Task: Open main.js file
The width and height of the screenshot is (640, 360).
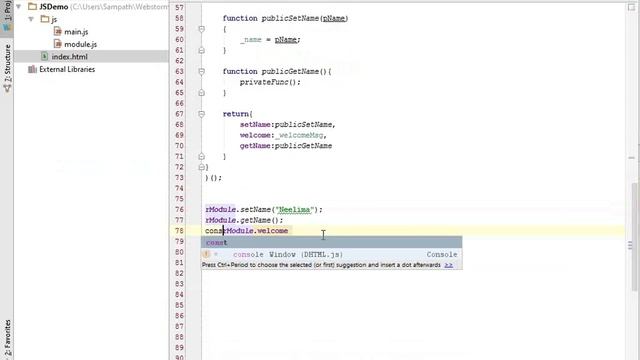Action: [76, 32]
